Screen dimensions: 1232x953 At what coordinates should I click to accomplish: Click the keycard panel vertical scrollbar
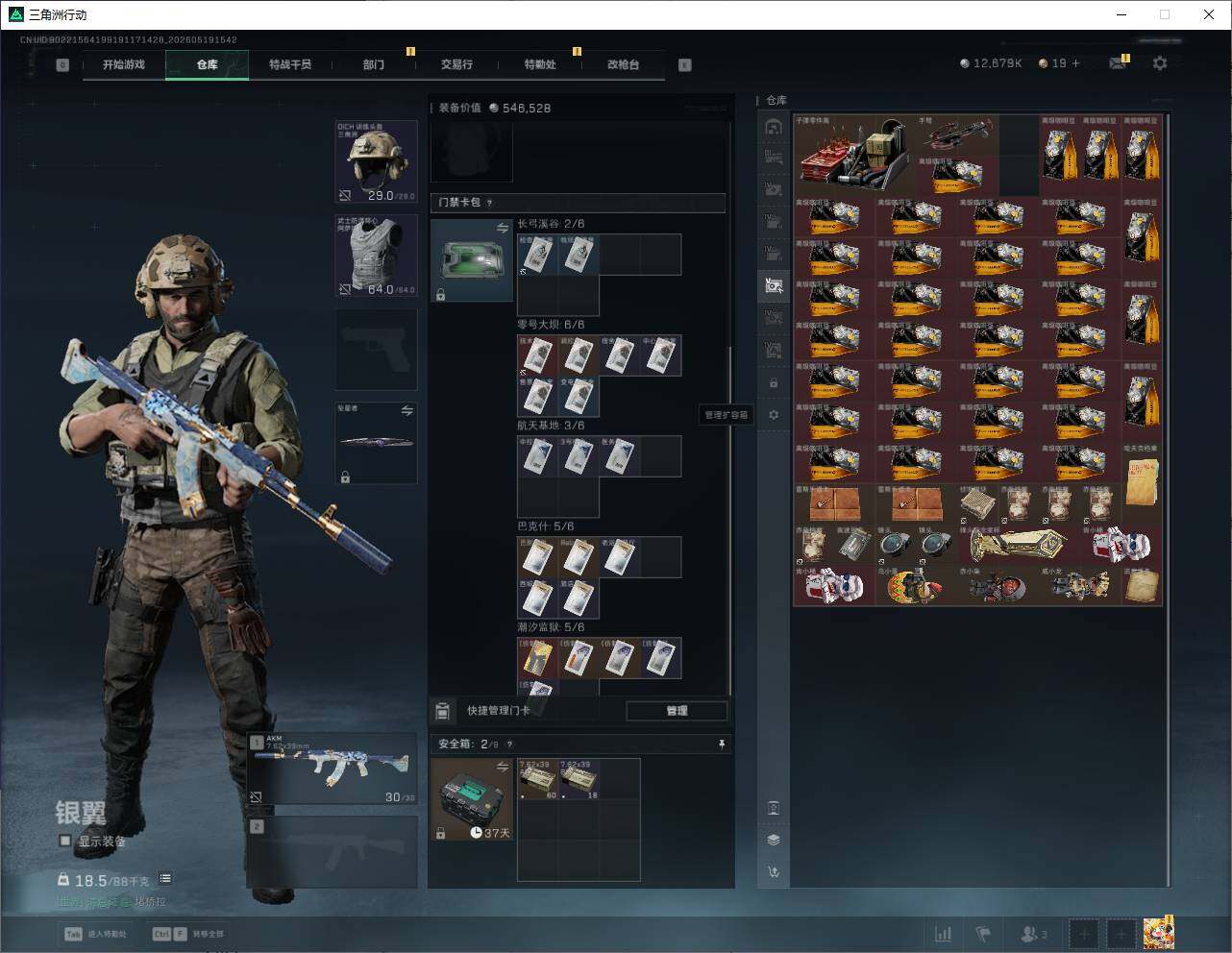pos(729,519)
